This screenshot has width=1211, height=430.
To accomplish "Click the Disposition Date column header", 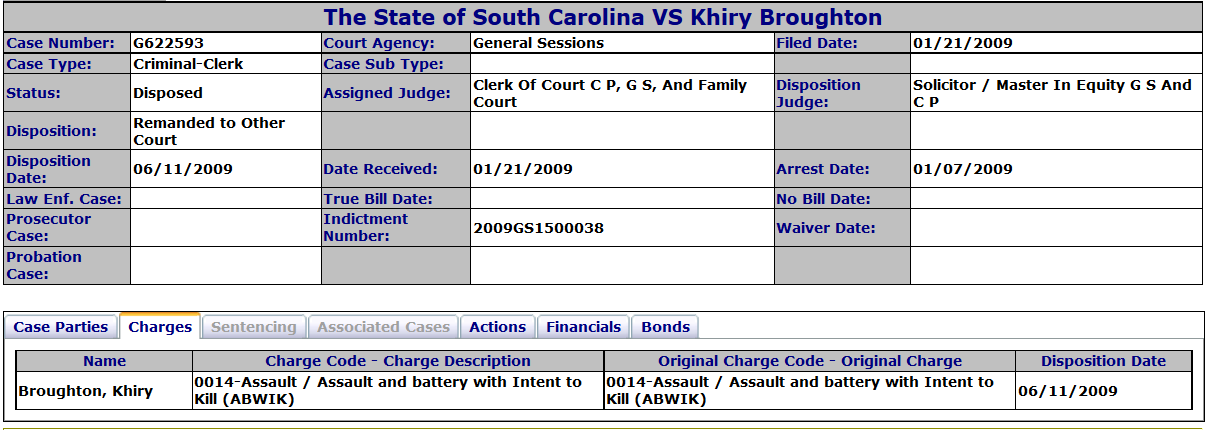I will coord(1104,361).
